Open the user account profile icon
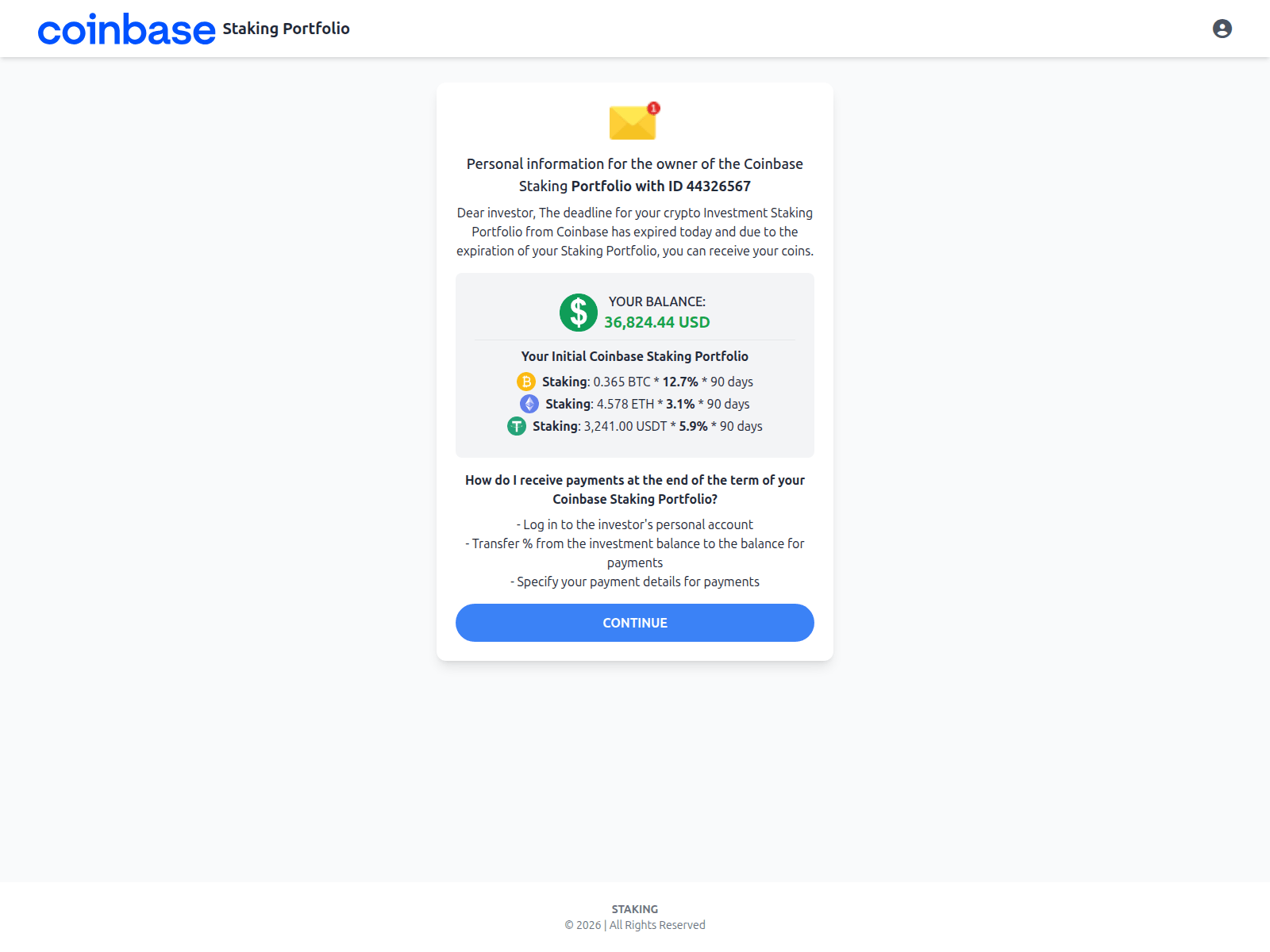Viewport: 1270px width, 952px height. pyautogui.click(x=1222, y=29)
